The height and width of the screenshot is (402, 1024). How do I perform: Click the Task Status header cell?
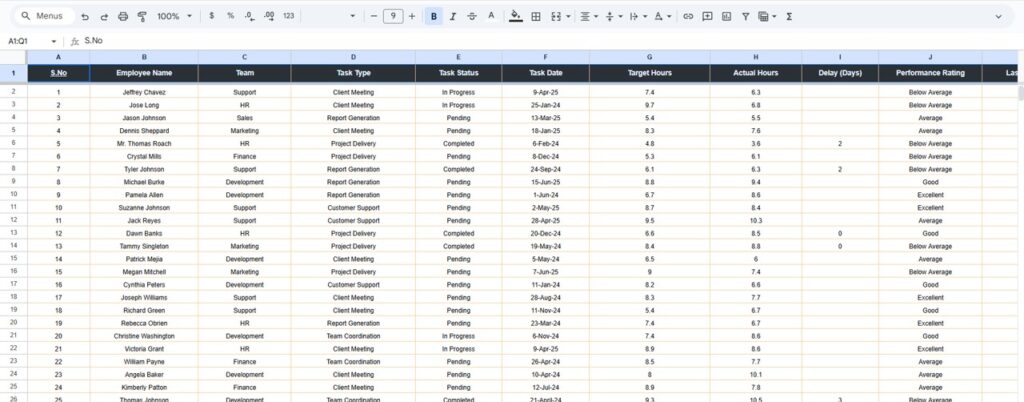pos(458,73)
